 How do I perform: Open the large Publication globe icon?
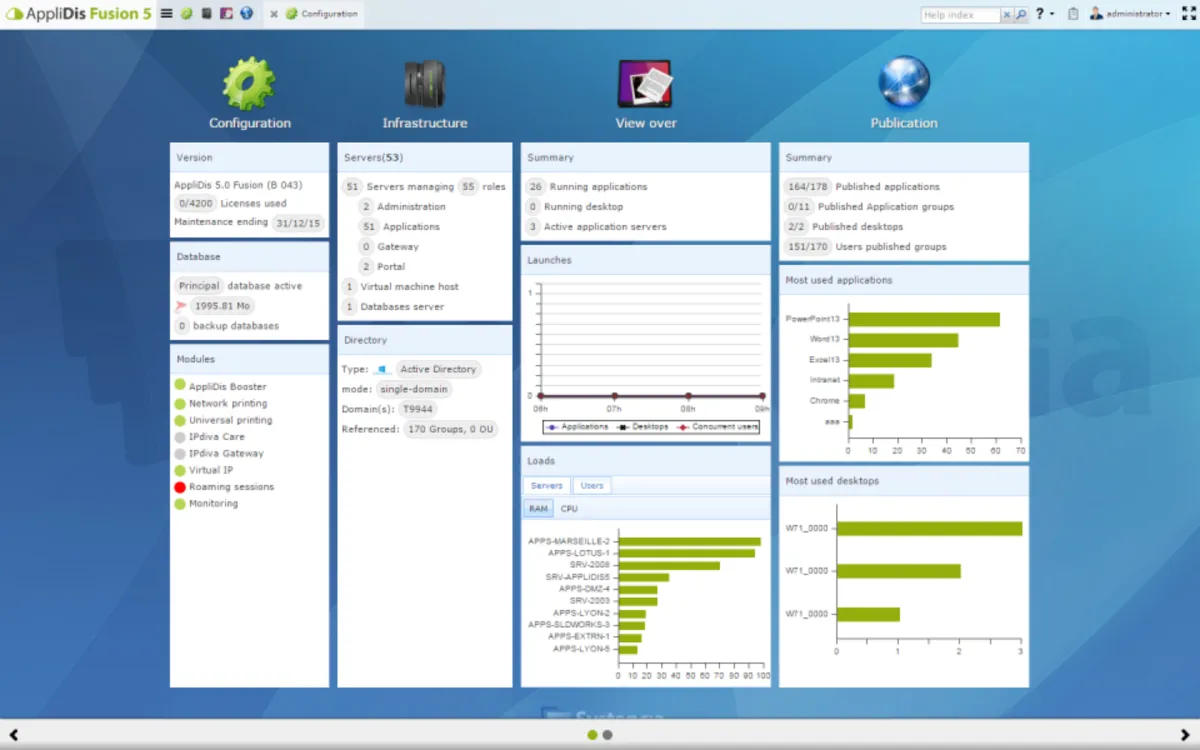(904, 83)
